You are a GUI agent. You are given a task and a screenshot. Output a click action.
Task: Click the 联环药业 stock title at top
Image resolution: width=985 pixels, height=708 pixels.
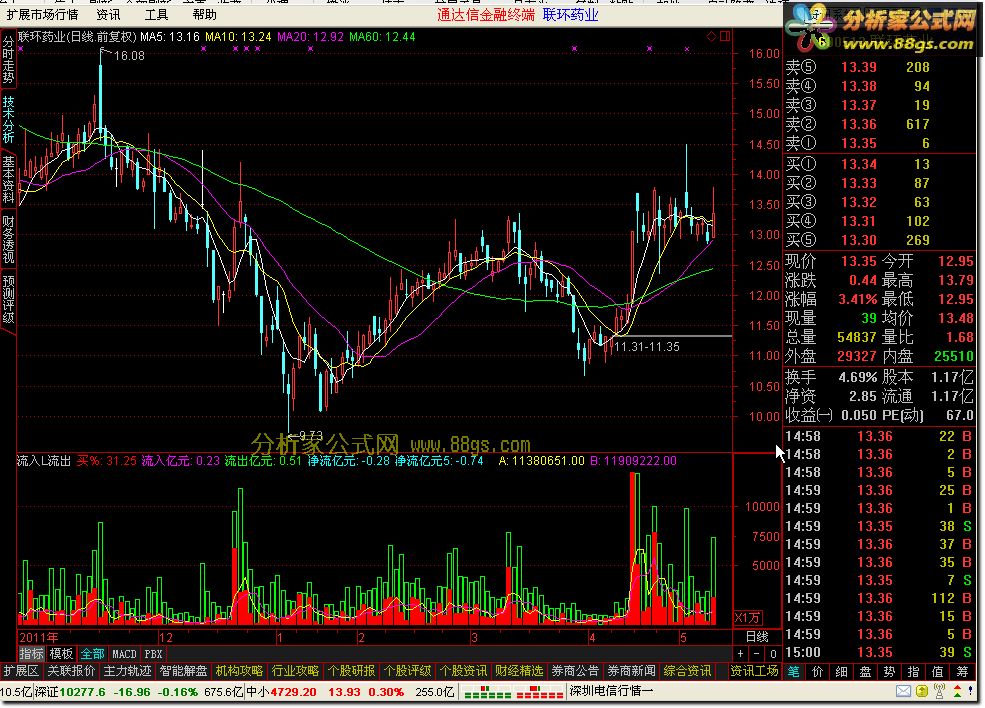point(570,14)
